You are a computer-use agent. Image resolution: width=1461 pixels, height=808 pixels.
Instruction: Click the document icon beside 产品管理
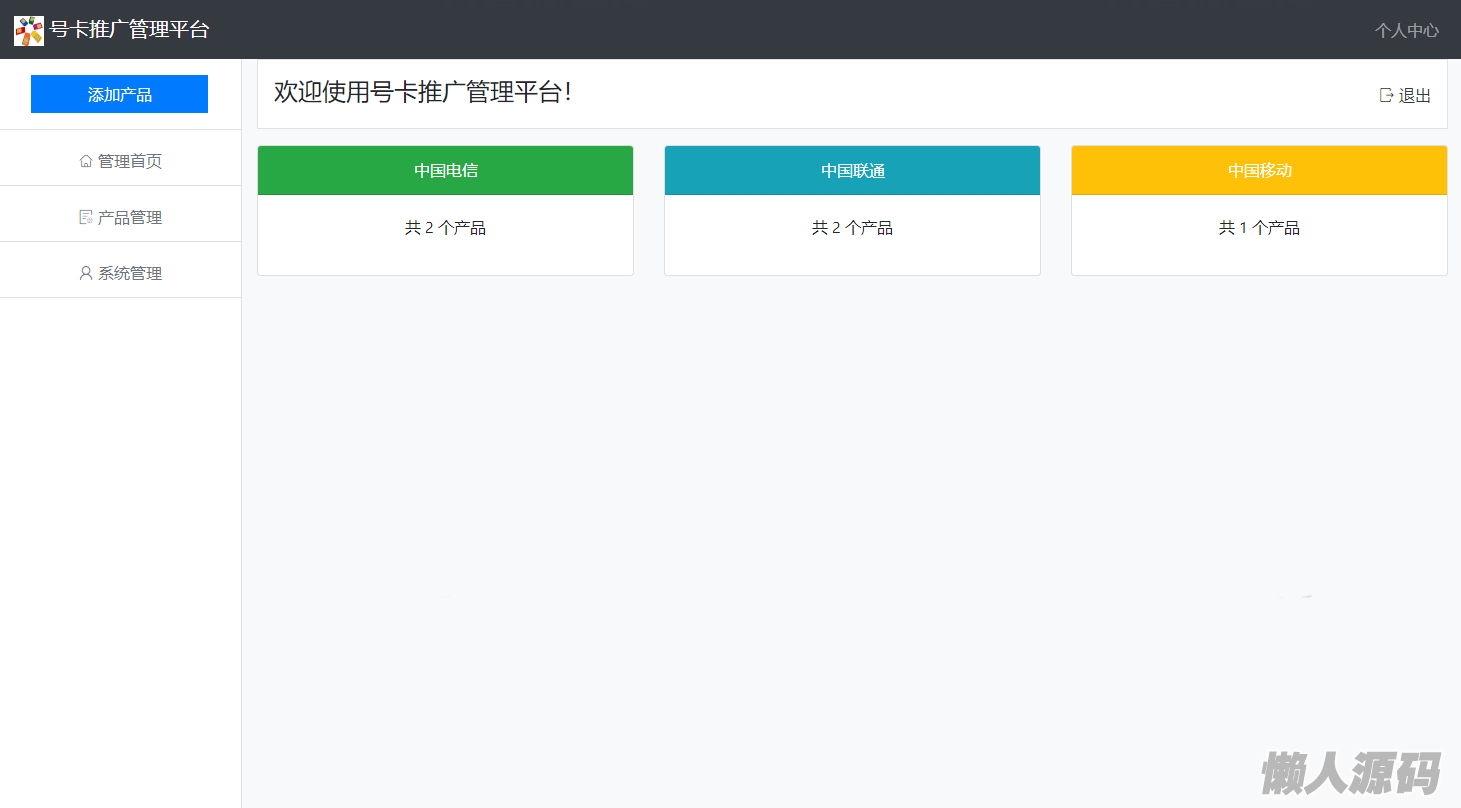(x=86, y=217)
